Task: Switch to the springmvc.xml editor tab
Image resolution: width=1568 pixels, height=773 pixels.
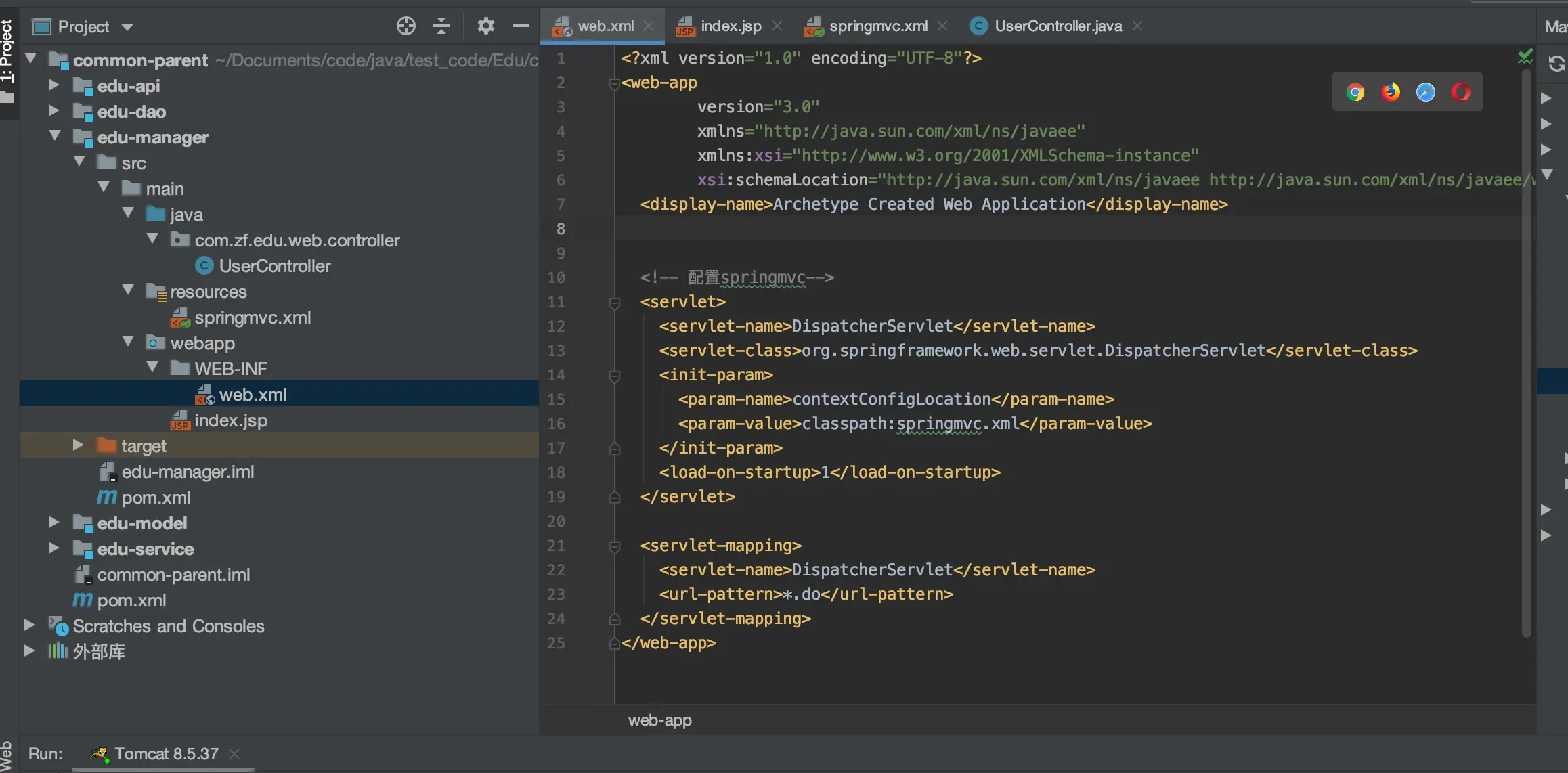Action: [877, 26]
